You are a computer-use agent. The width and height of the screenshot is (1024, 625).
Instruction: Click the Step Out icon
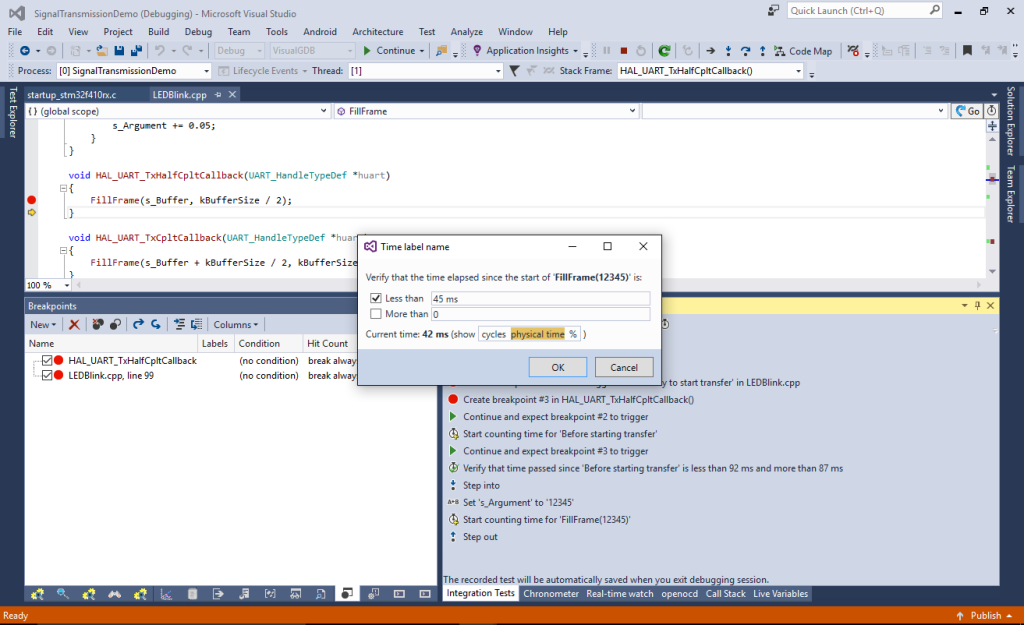[763, 49]
